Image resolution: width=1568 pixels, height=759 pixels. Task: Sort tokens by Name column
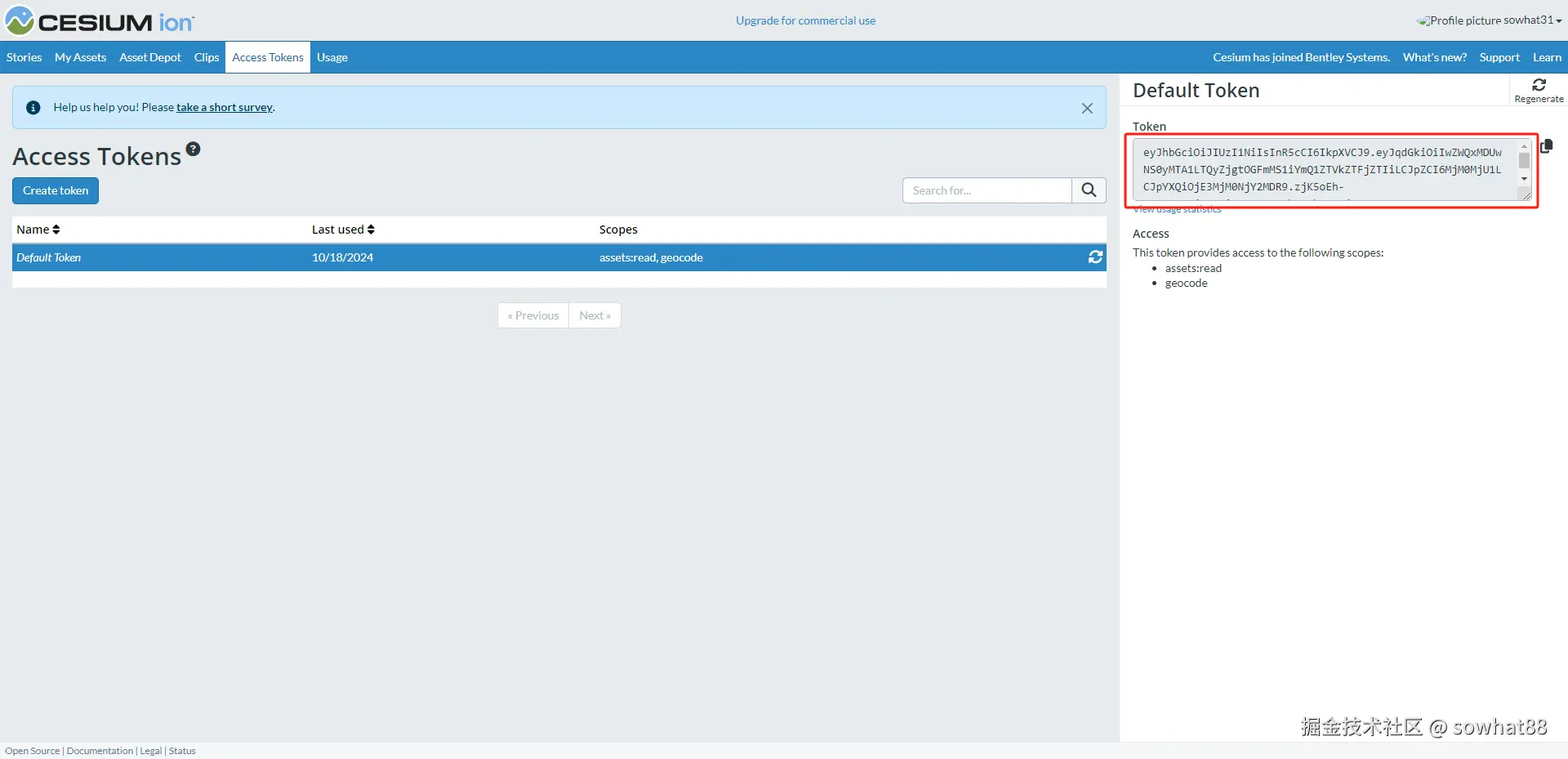pyautogui.click(x=38, y=230)
